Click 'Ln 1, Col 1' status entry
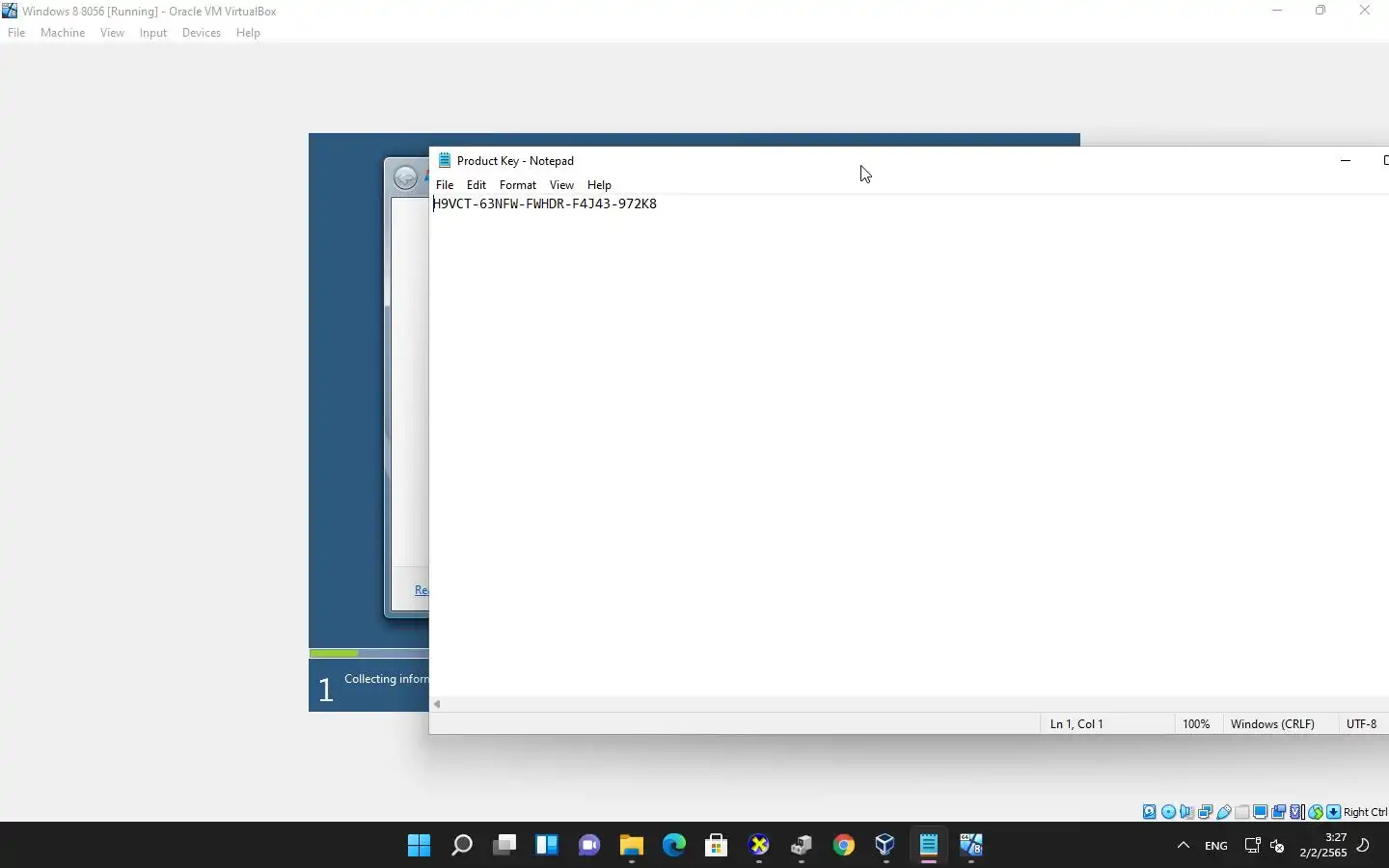This screenshot has height=868, width=1389. (1076, 723)
